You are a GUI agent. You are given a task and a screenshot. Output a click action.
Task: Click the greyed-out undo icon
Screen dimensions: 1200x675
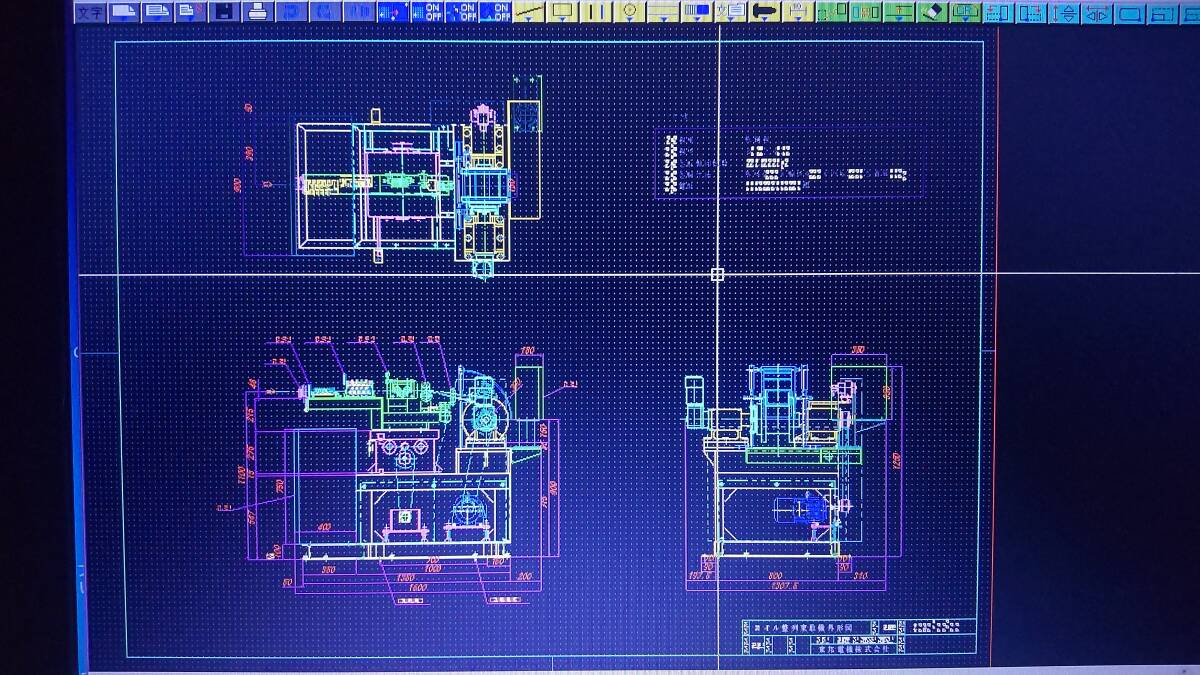pos(290,12)
